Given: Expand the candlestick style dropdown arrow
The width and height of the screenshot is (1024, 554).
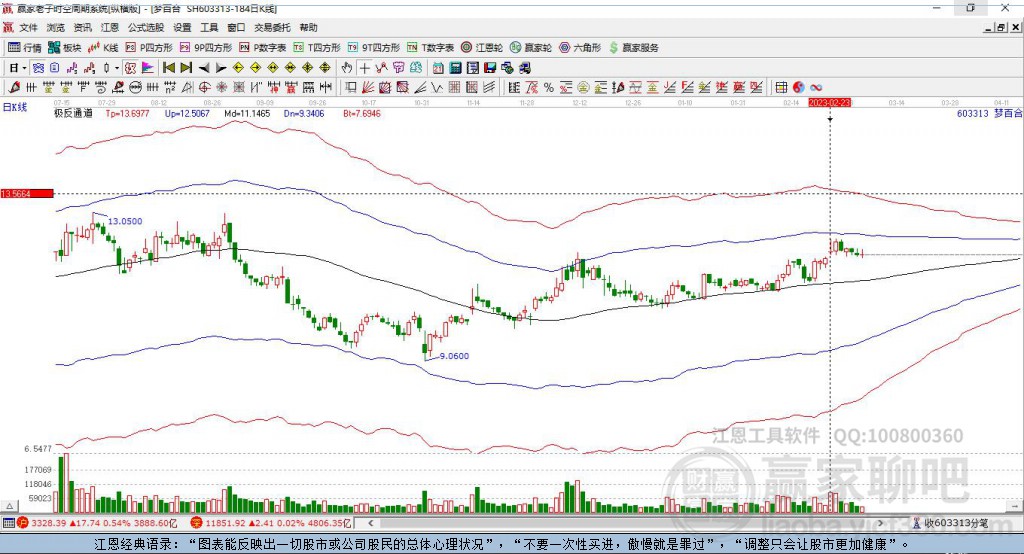Looking at the screenshot, I should click(x=117, y=68).
